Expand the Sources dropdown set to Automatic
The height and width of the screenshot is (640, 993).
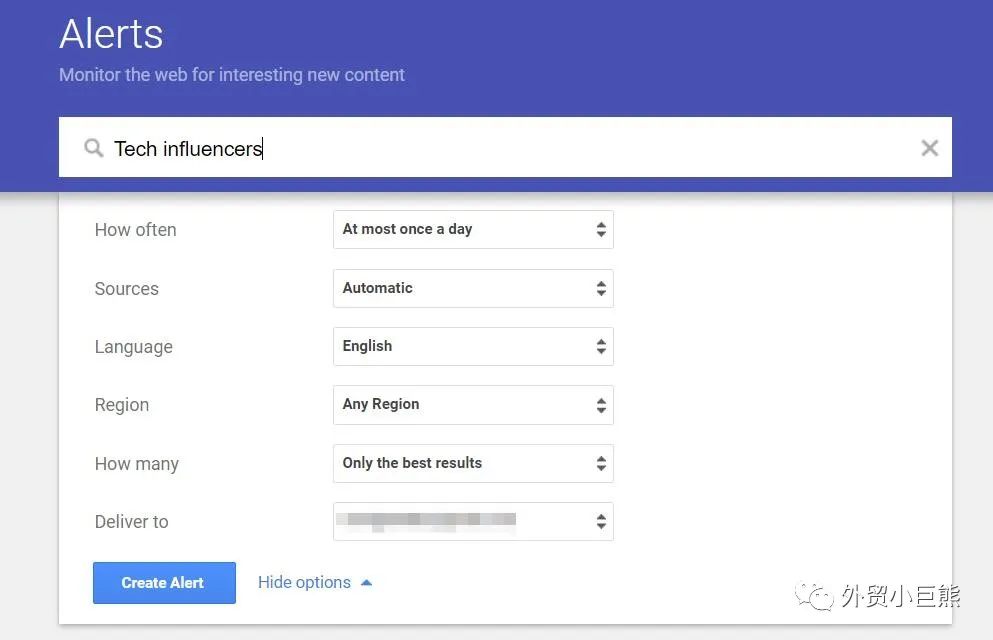click(472, 288)
